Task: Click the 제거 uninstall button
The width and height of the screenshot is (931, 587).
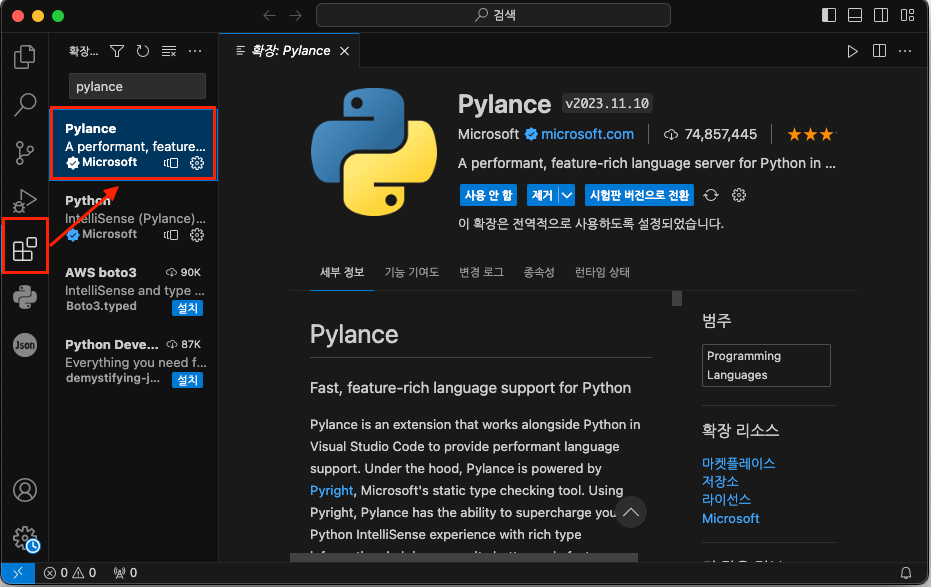Action: (x=542, y=195)
